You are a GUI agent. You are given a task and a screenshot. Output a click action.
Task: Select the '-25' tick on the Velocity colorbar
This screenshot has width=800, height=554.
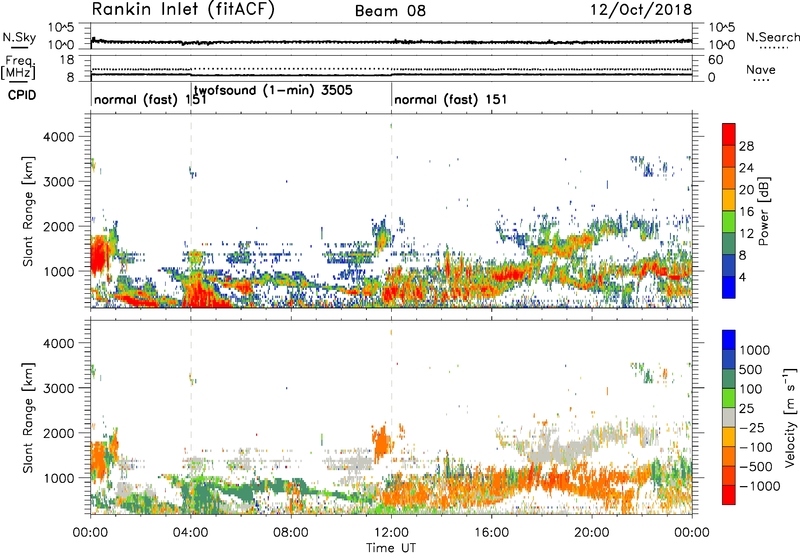(x=752, y=427)
